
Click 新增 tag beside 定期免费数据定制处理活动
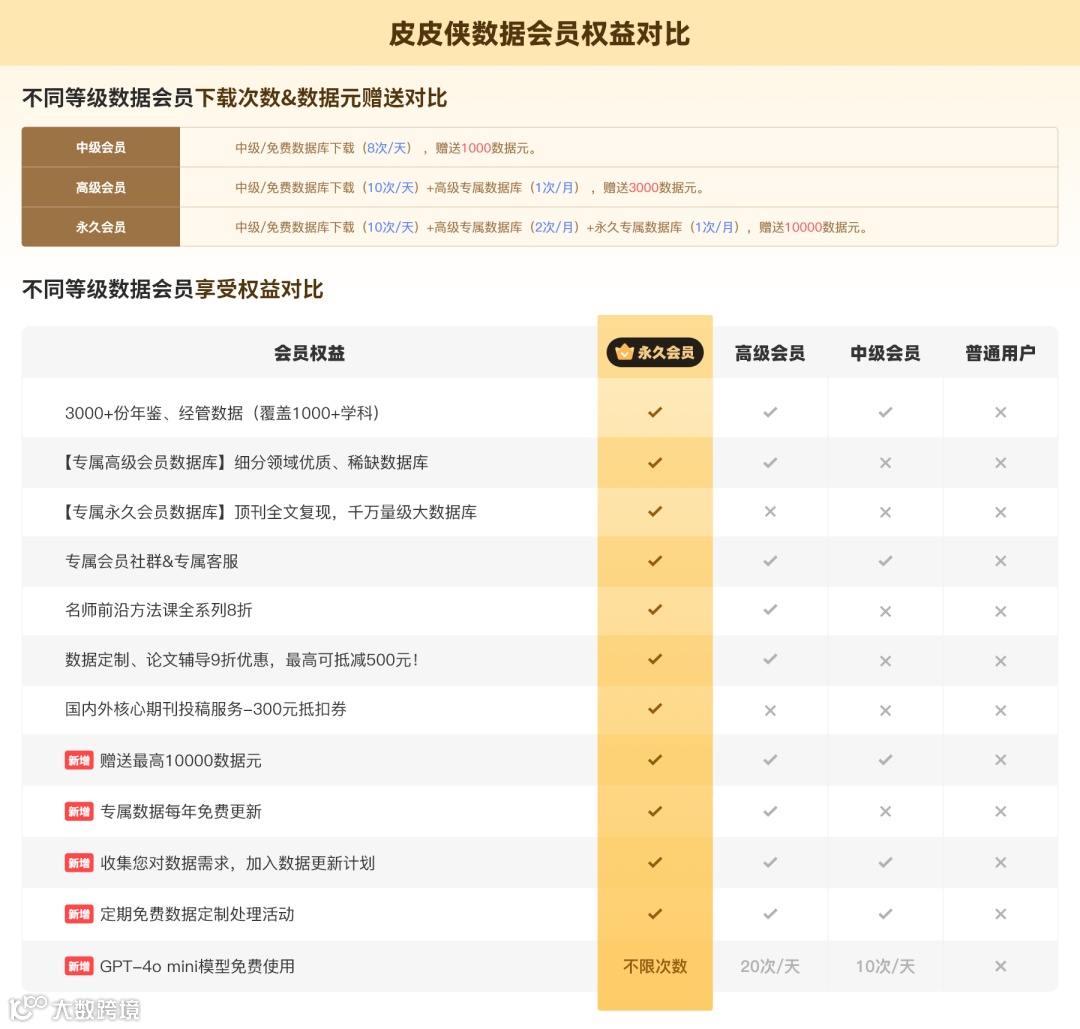click(x=79, y=914)
